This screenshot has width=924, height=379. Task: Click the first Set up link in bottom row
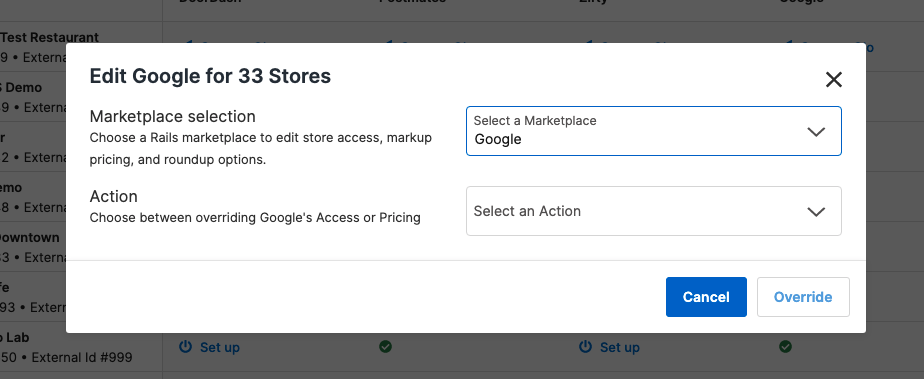[219, 347]
